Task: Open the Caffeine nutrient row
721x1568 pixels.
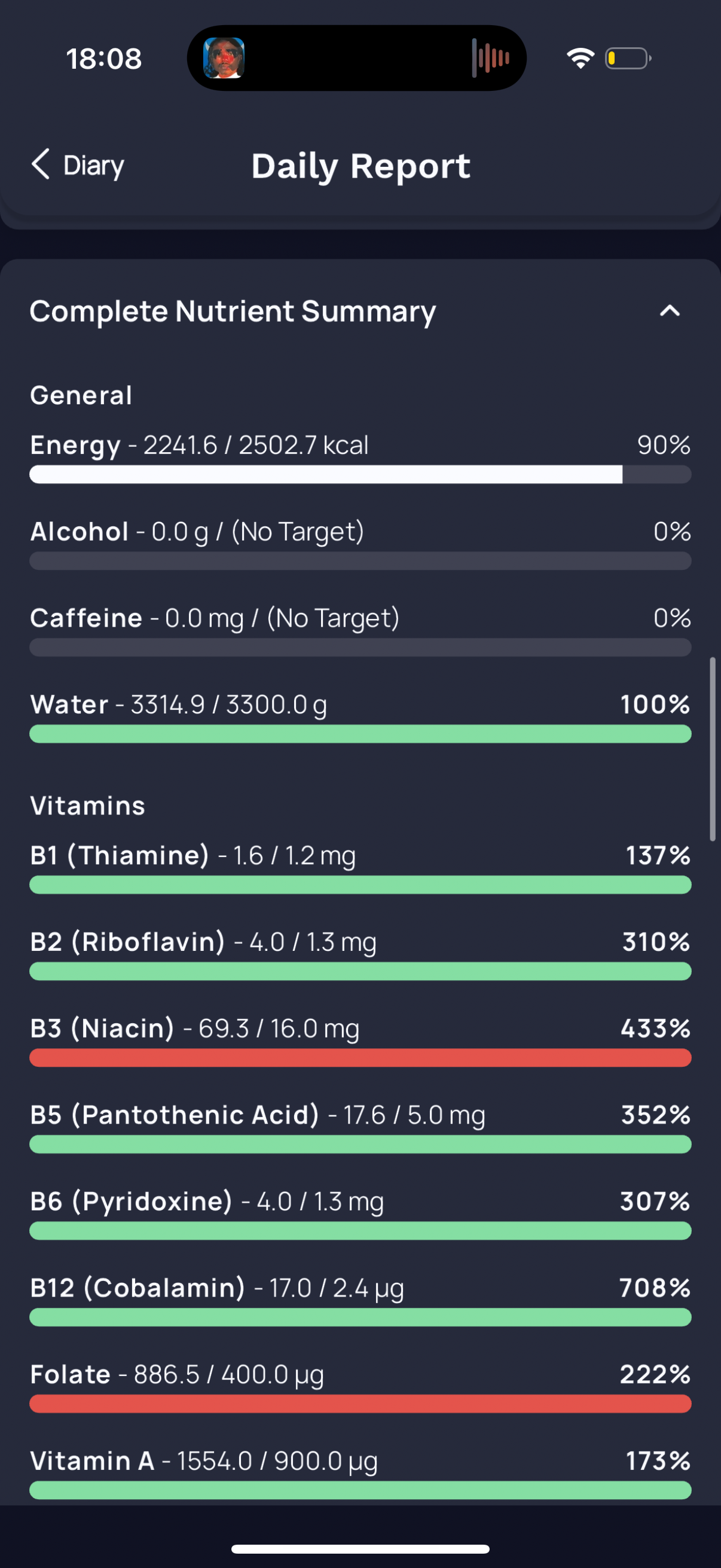Action: [360, 630]
